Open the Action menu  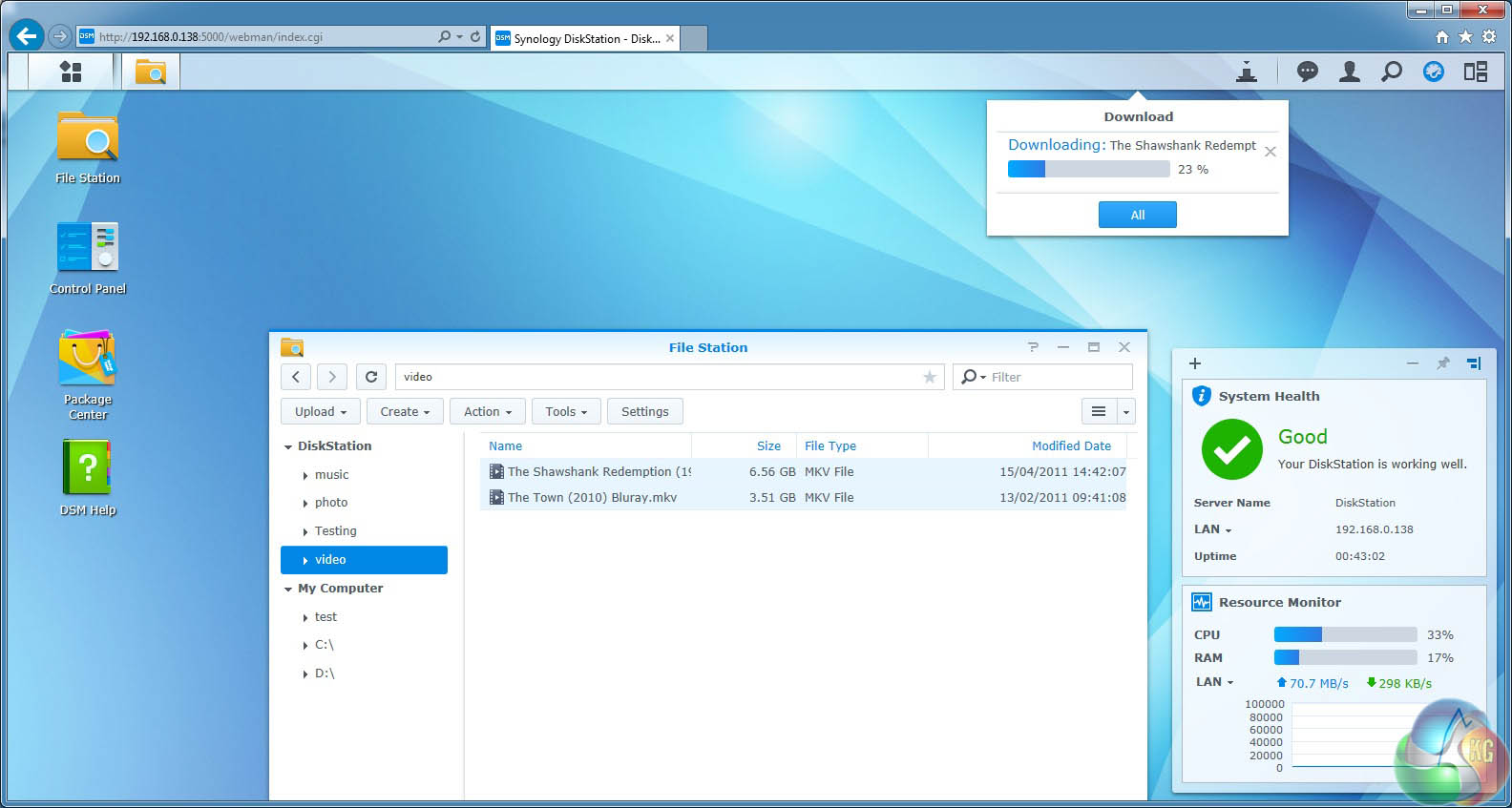click(x=487, y=411)
